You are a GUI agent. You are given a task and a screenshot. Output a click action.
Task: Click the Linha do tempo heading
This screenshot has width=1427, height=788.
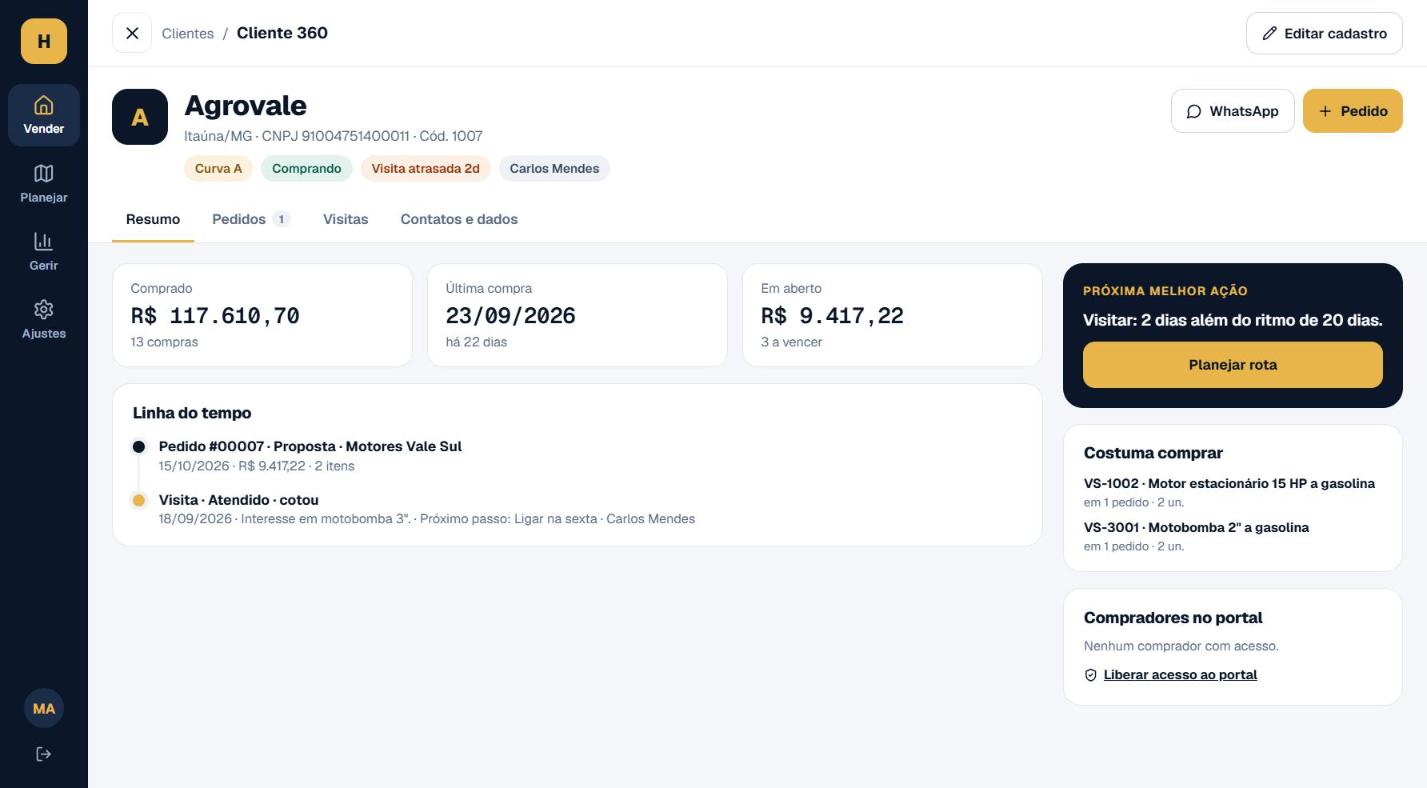click(x=192, y=413)
